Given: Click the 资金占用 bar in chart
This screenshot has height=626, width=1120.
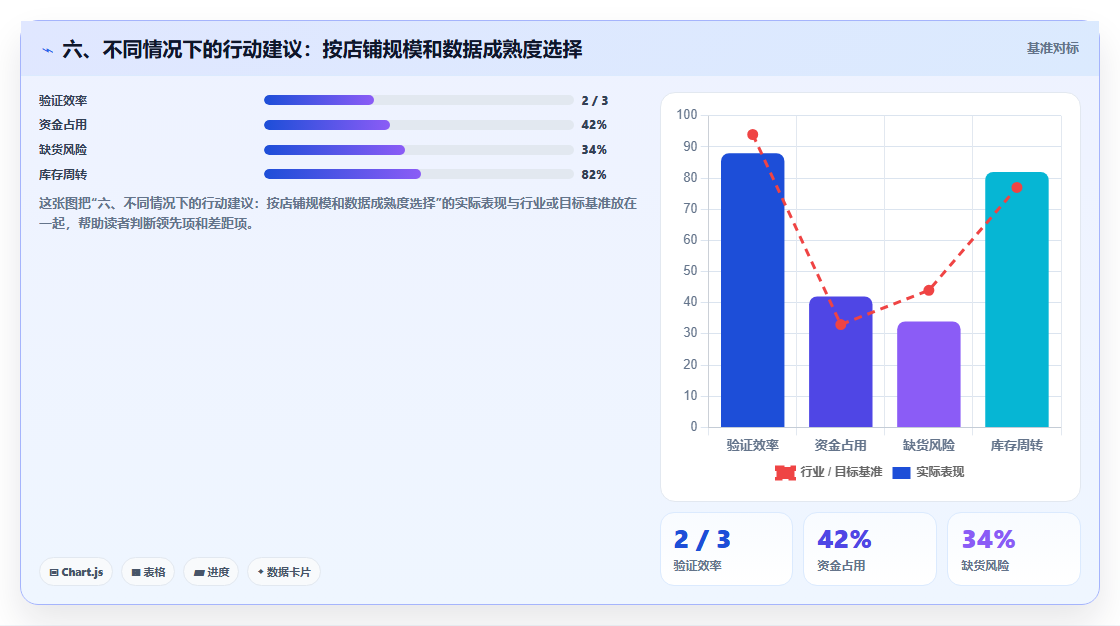Looking at the screenshot, I should pos(841,362).
